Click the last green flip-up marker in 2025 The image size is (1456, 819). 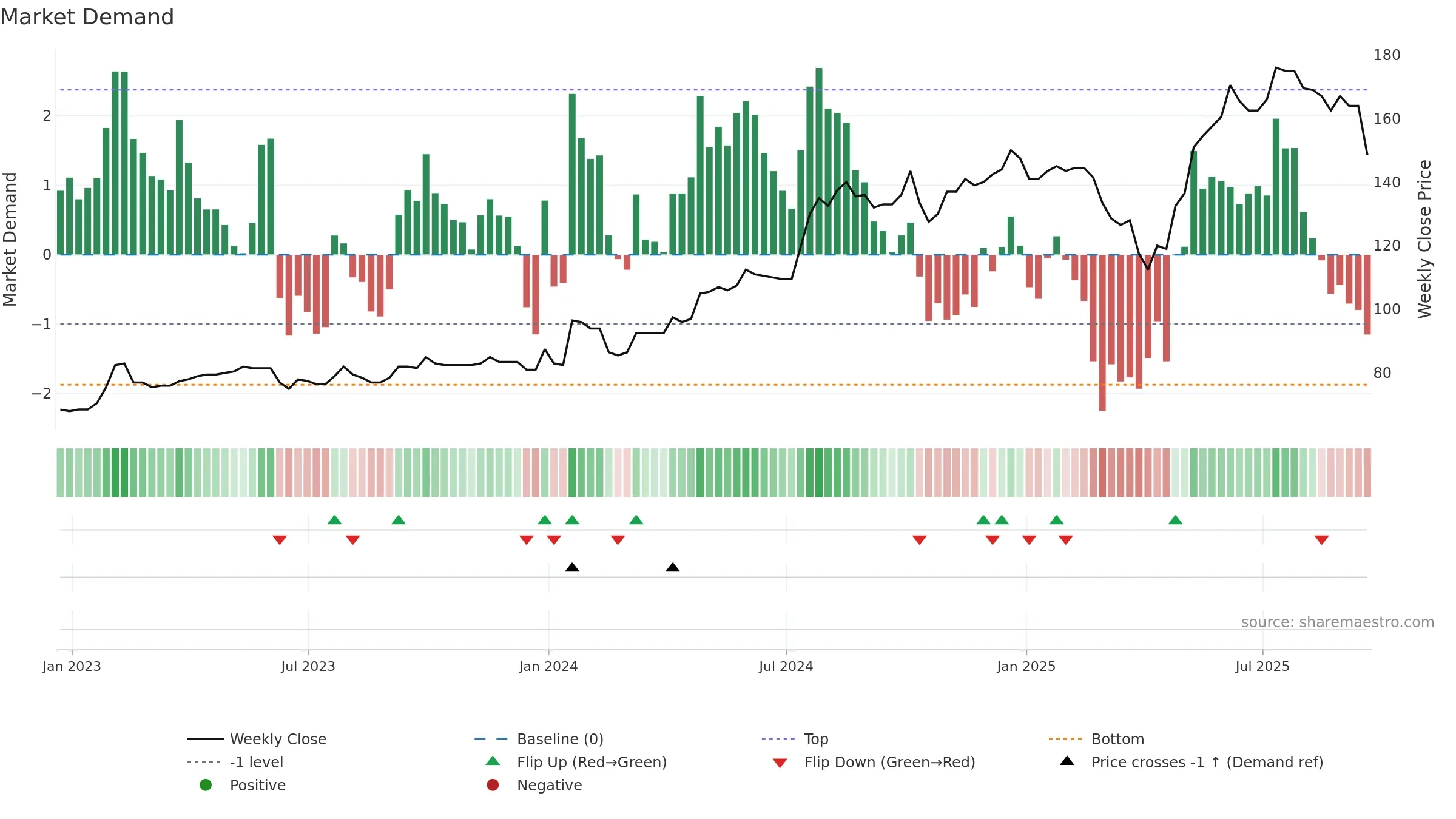1175,520
